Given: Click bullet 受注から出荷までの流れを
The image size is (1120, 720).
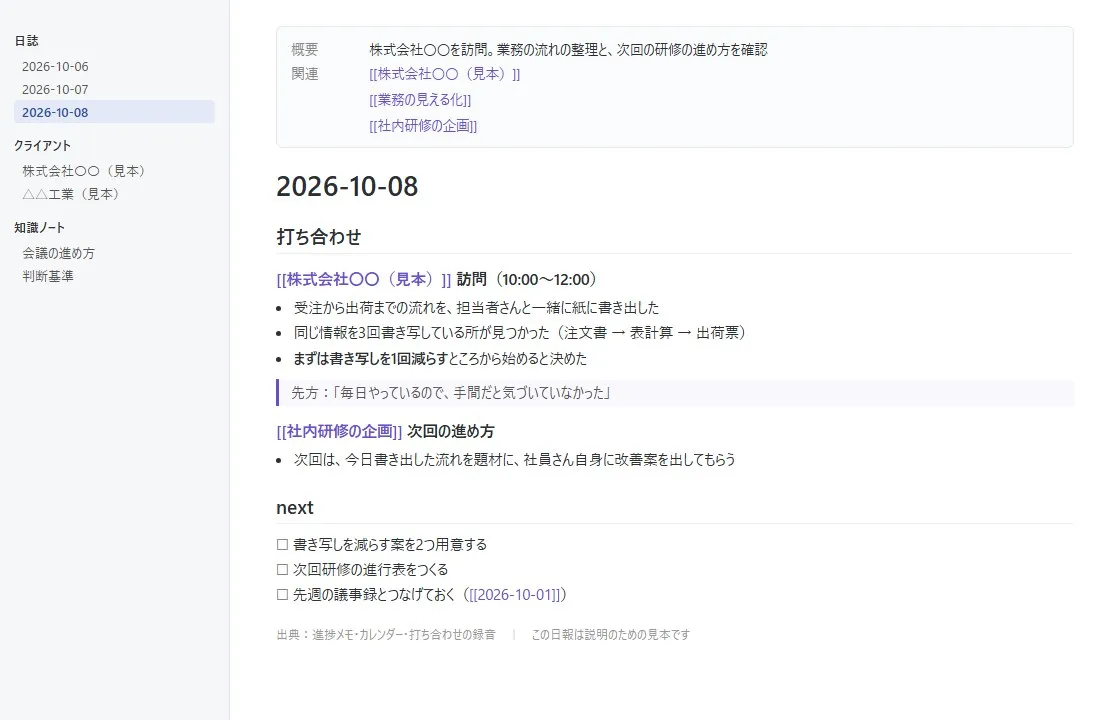Looking at the screenshot, I should coord(476,308).
